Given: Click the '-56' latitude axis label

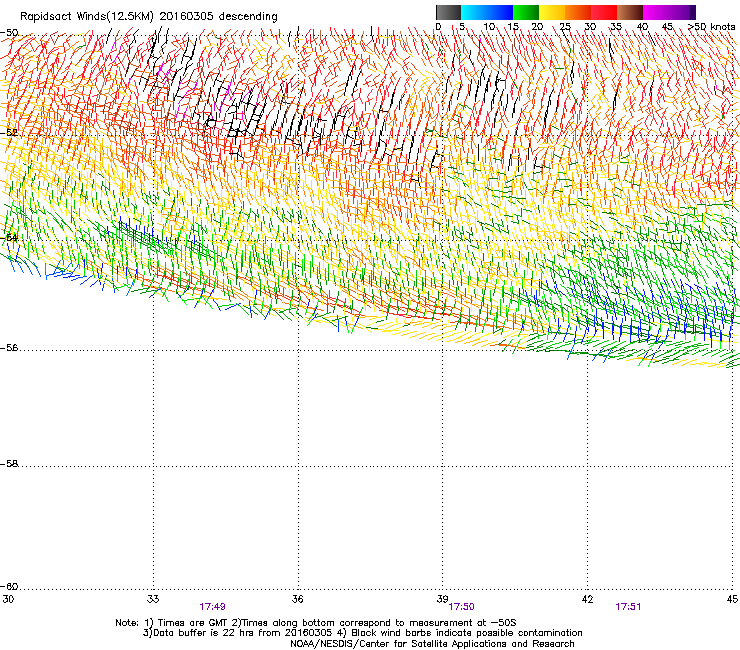Looking at the screenshot, I should pos(9,348).
